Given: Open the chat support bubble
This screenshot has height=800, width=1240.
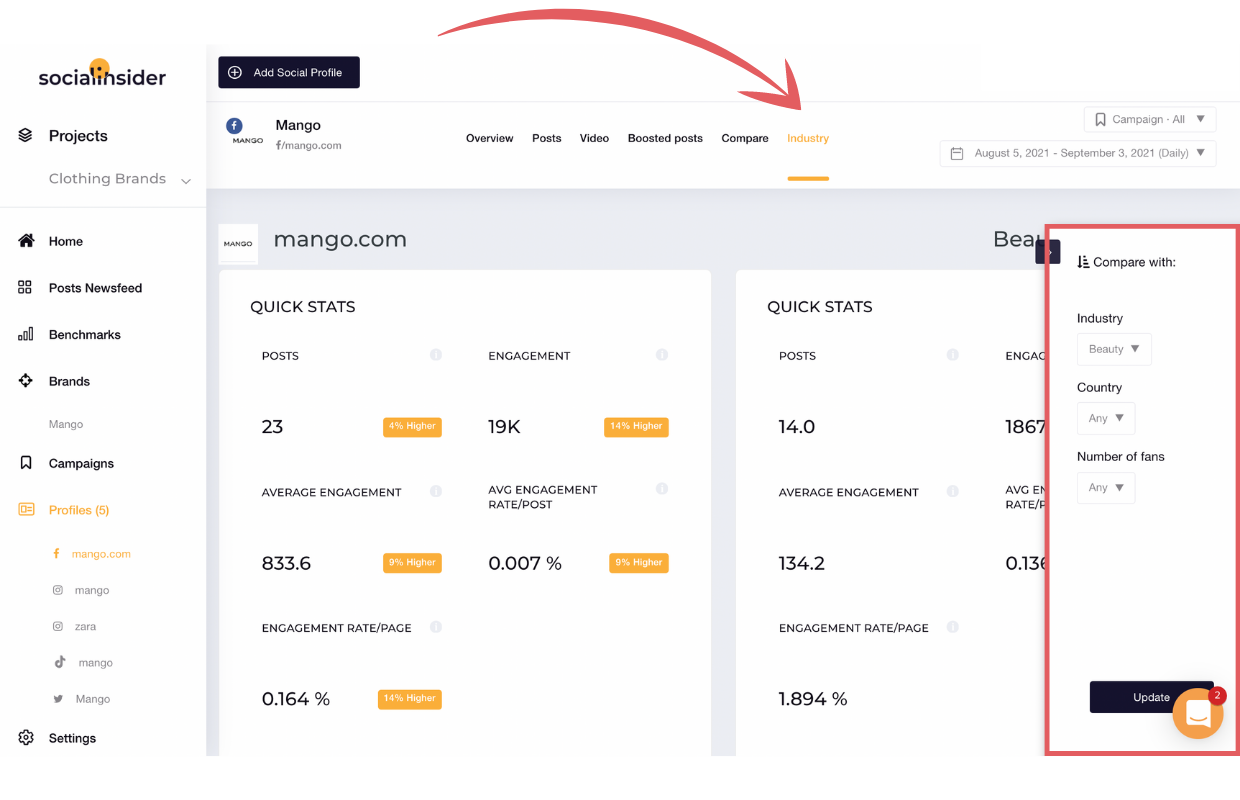Looking at the screenshot, I should pyautogui.click(x=1198, y=713).
